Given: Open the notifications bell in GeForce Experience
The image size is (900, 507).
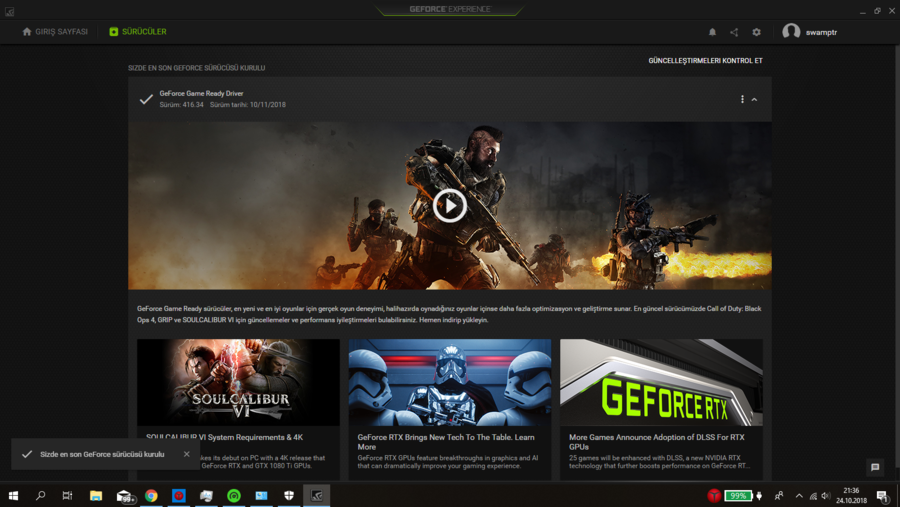Looking at the screenshot, I should [x=712, y=32].
